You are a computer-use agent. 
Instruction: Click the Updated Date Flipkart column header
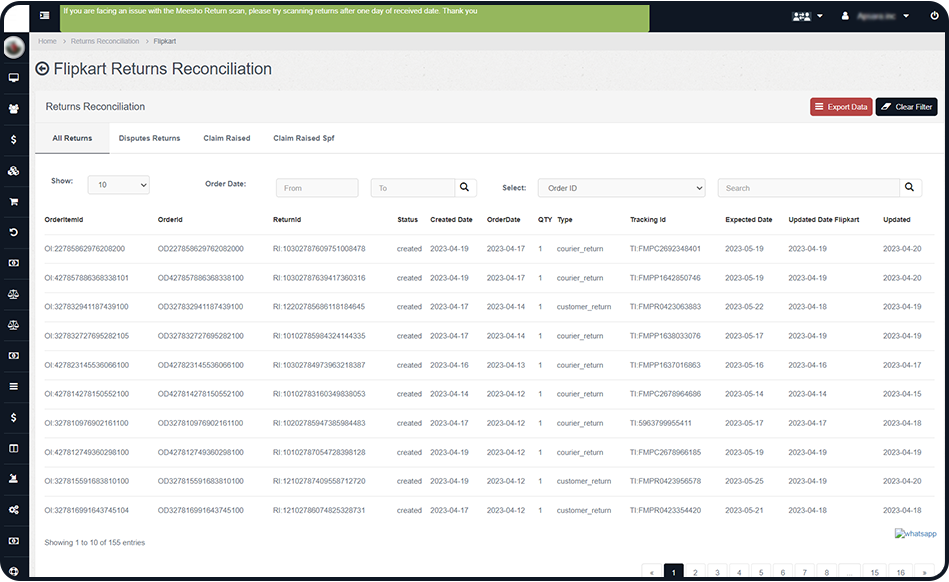point(824,220)
